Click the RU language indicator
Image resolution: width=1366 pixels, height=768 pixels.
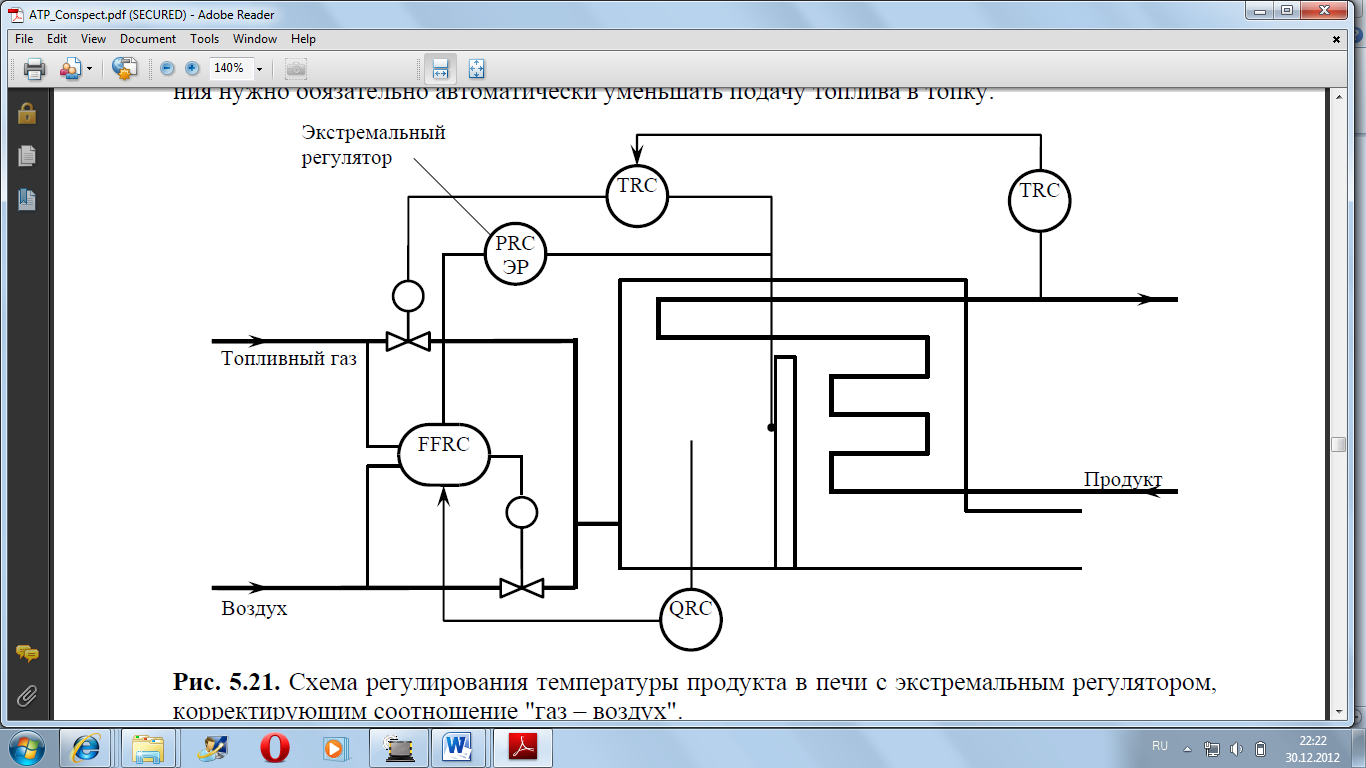(x=1160, y=746)
